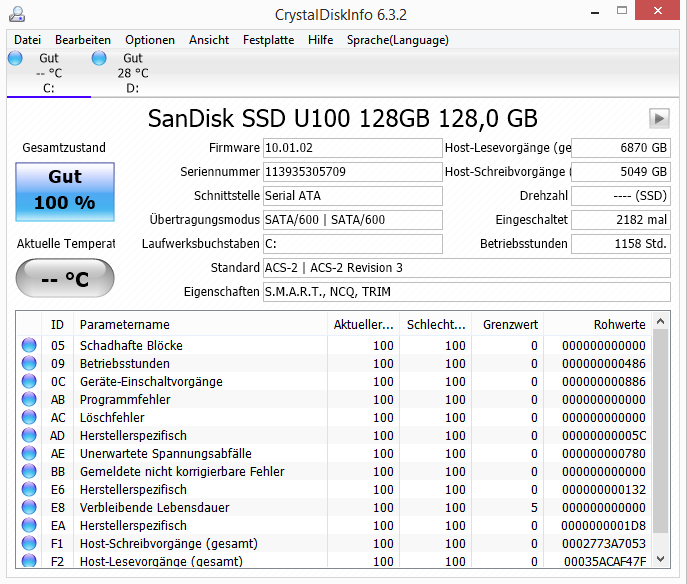This screenshot has height=584, width=687.
Task: Select the 'Löschfehler' parameter name
Action: click(x=112, y=418)
